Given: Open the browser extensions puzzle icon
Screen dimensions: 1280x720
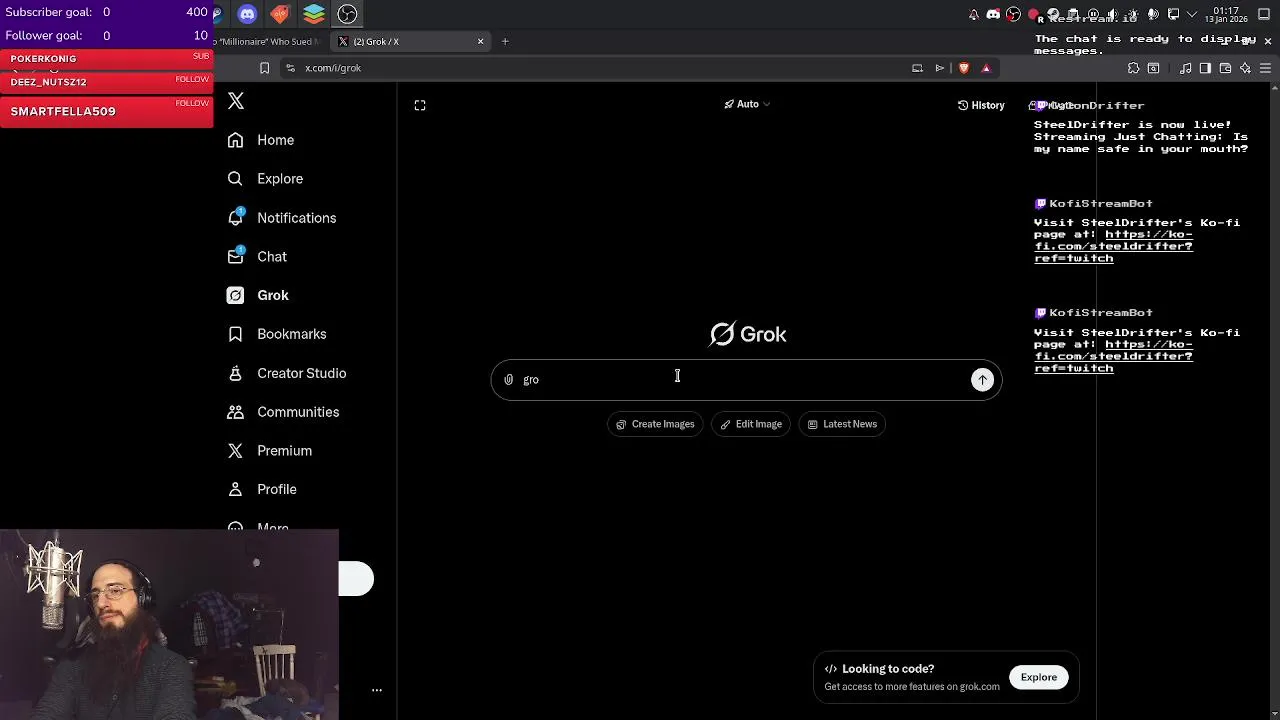Looking at the screenshot, I should (x=1133, y=68).
